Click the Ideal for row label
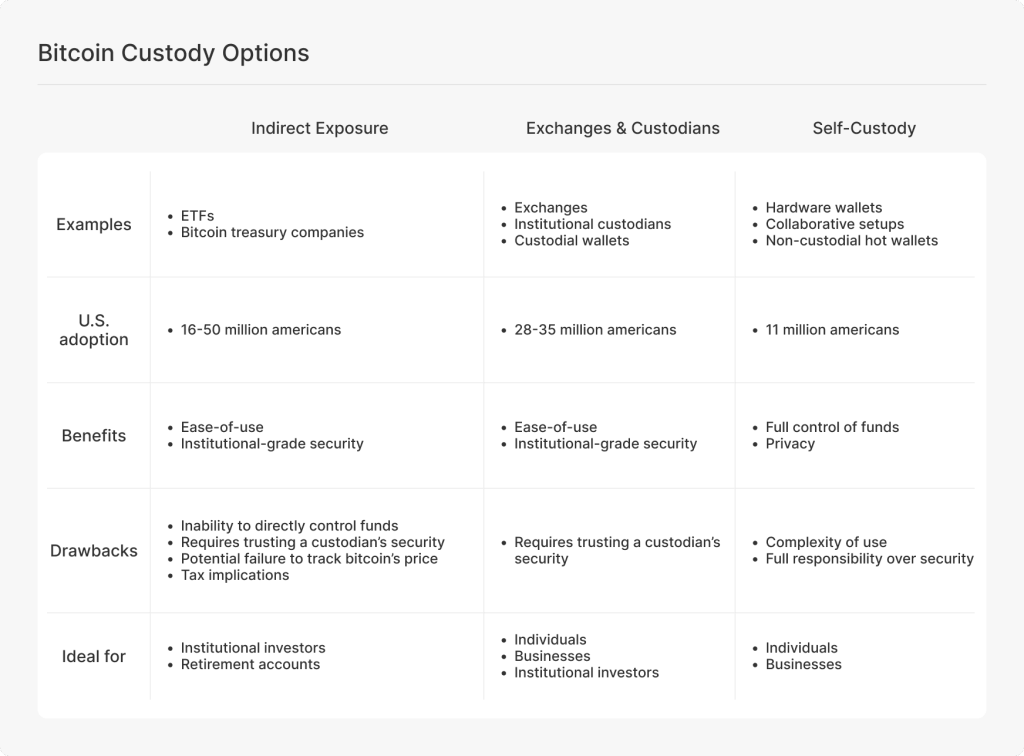The image size is (1024, 756). pyautogui.click(x=94, y=656)
